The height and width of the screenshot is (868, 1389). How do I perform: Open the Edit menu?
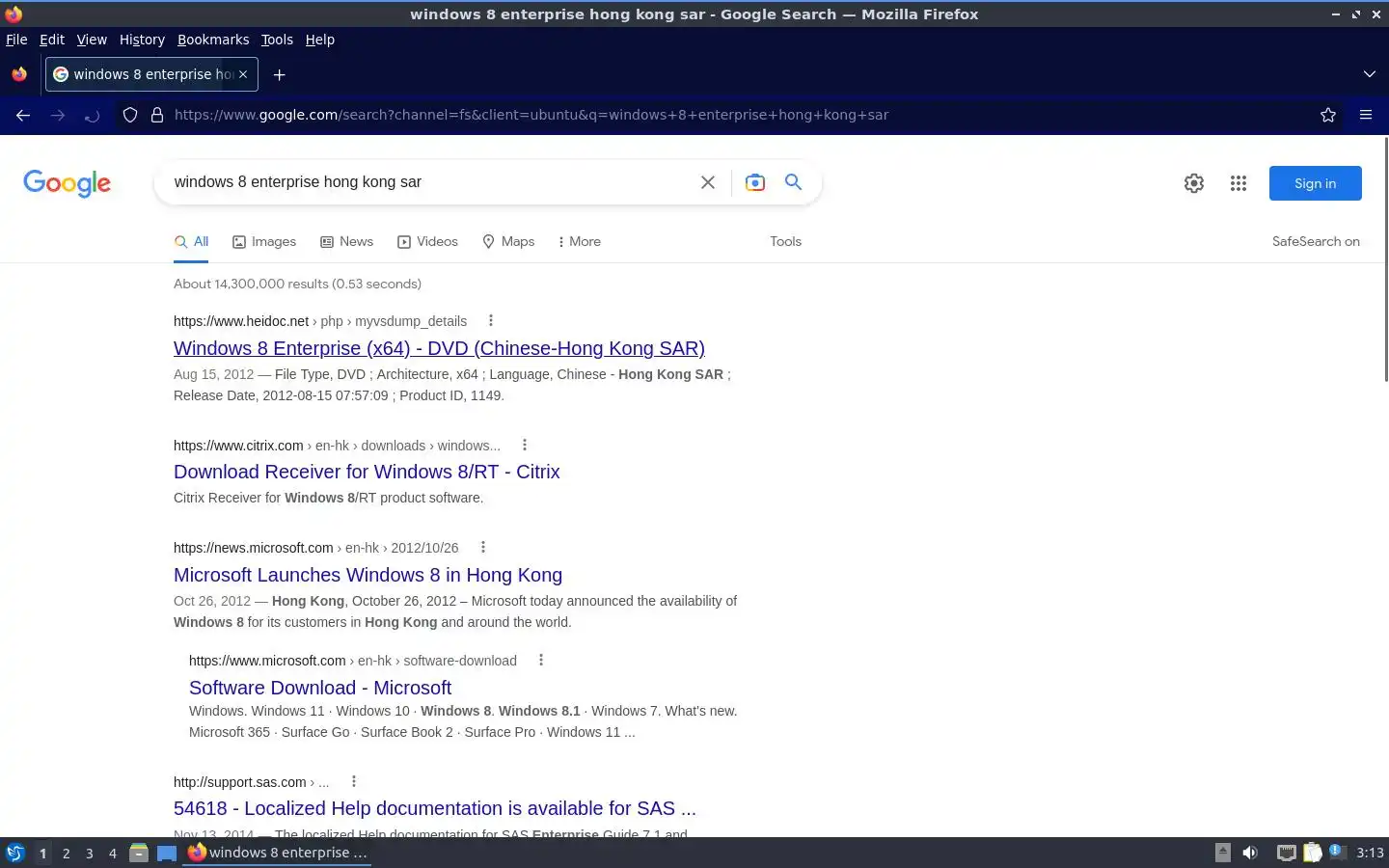[52, 40]
